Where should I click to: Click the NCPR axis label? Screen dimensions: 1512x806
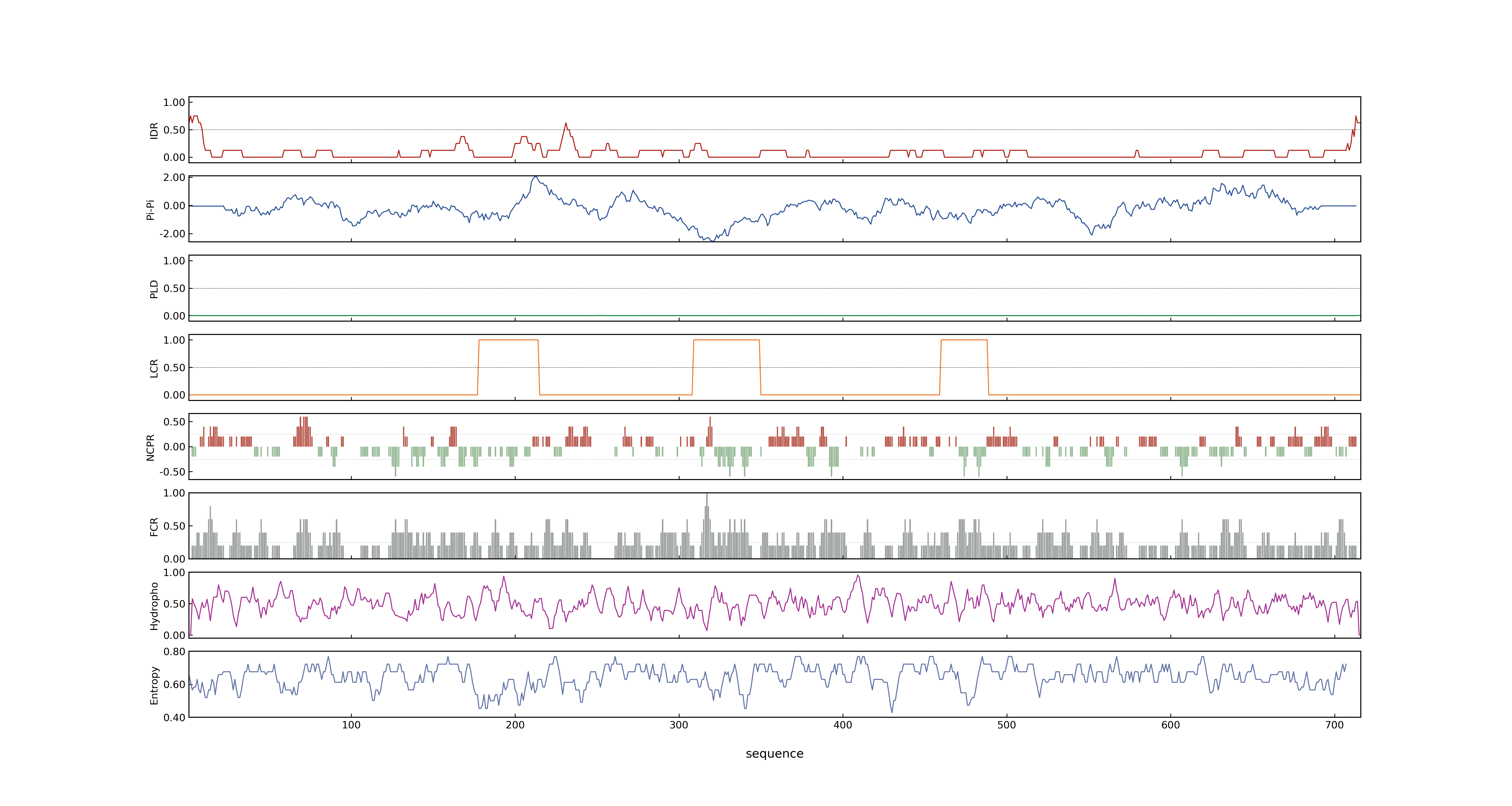tap(150, 448)
